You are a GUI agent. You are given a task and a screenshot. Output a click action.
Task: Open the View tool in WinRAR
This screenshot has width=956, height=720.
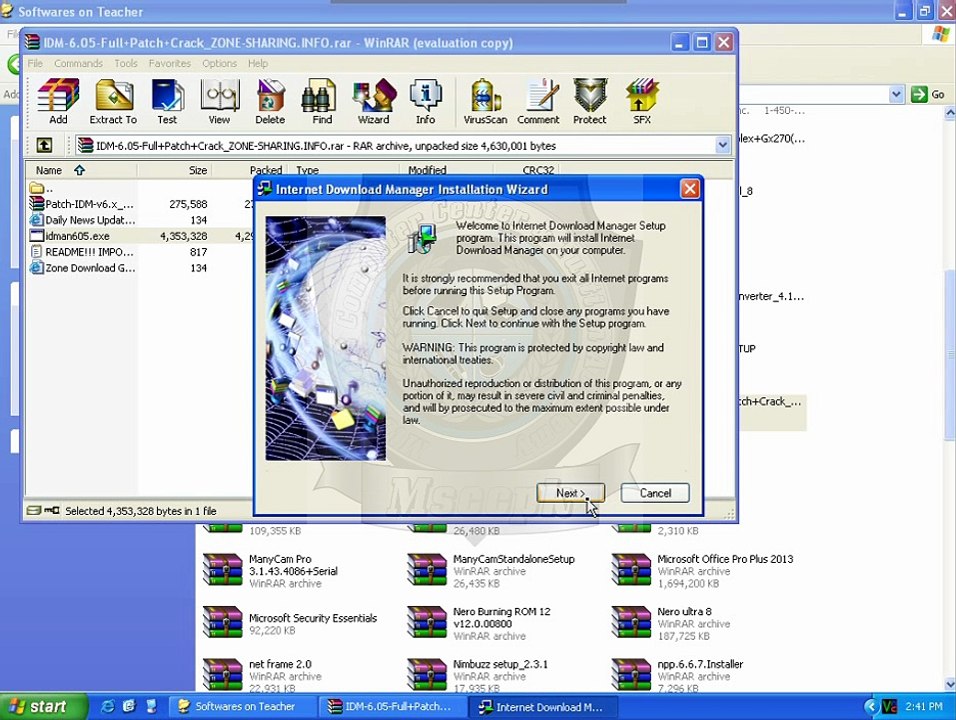click(219, 102)
